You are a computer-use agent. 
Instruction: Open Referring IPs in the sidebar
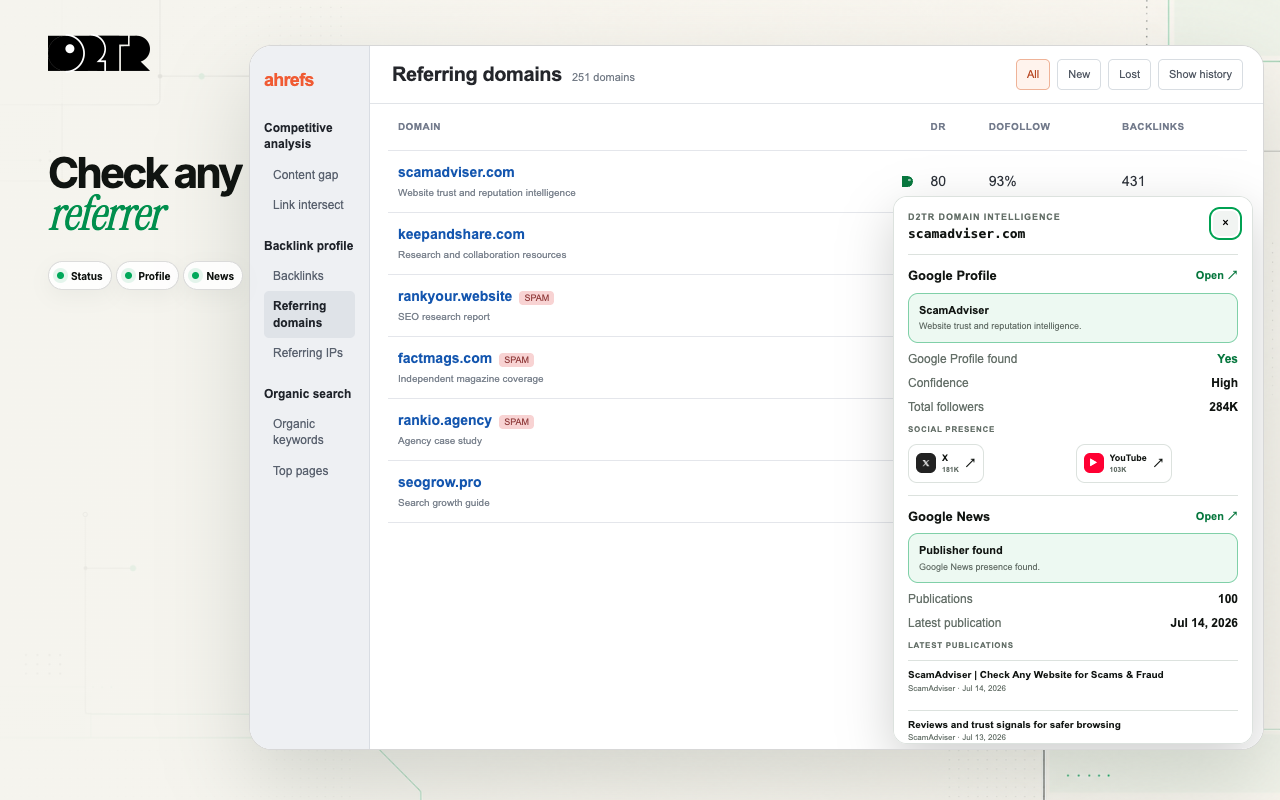[x=308, y=353]
